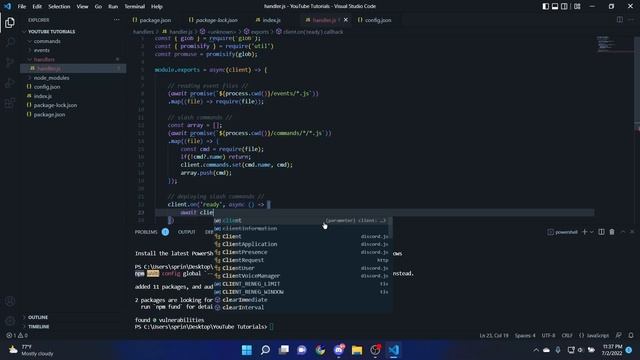Toggle the primary side bar layout icon

pyautogui.click(x=546, y=7)
